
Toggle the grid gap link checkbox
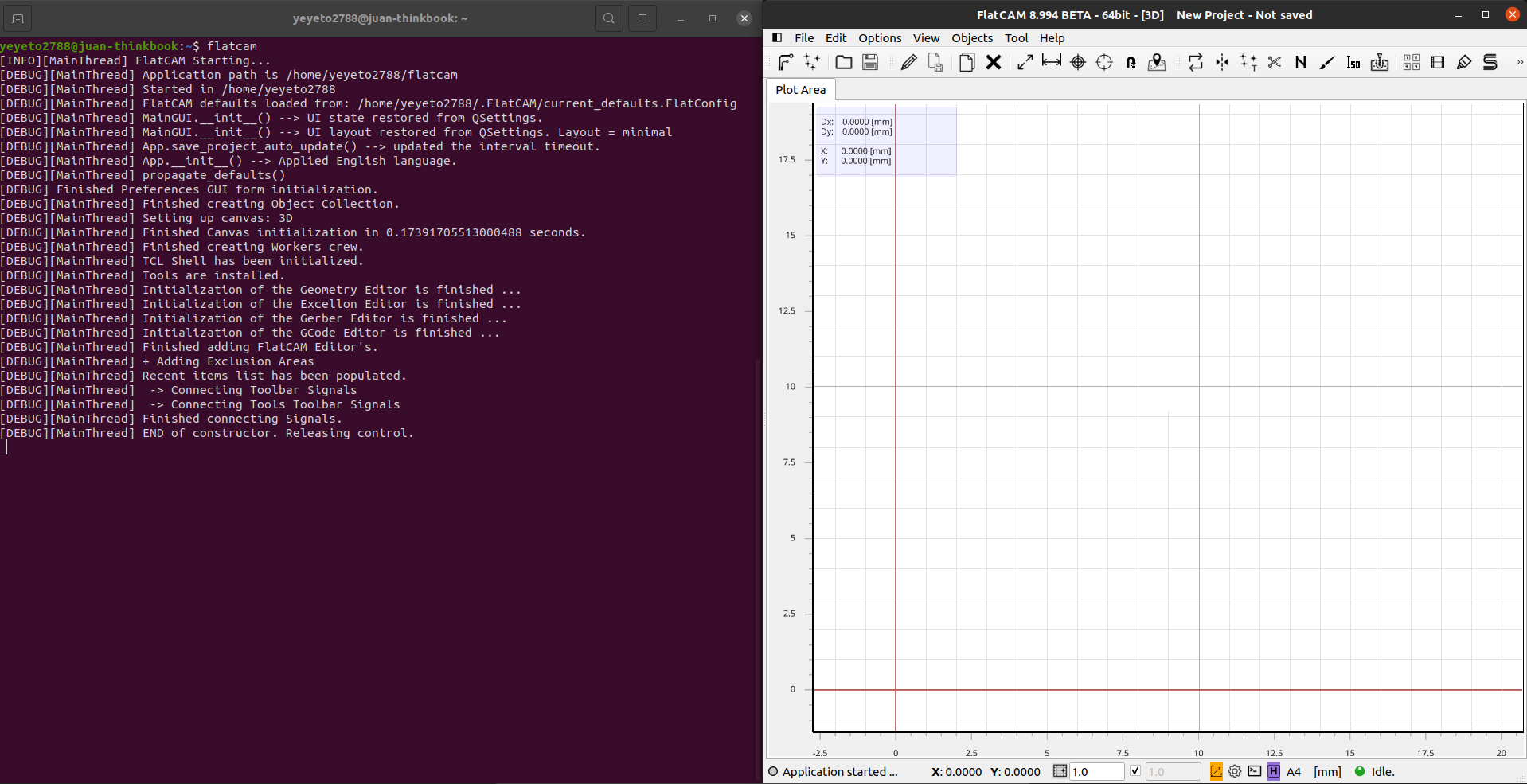1135,771
